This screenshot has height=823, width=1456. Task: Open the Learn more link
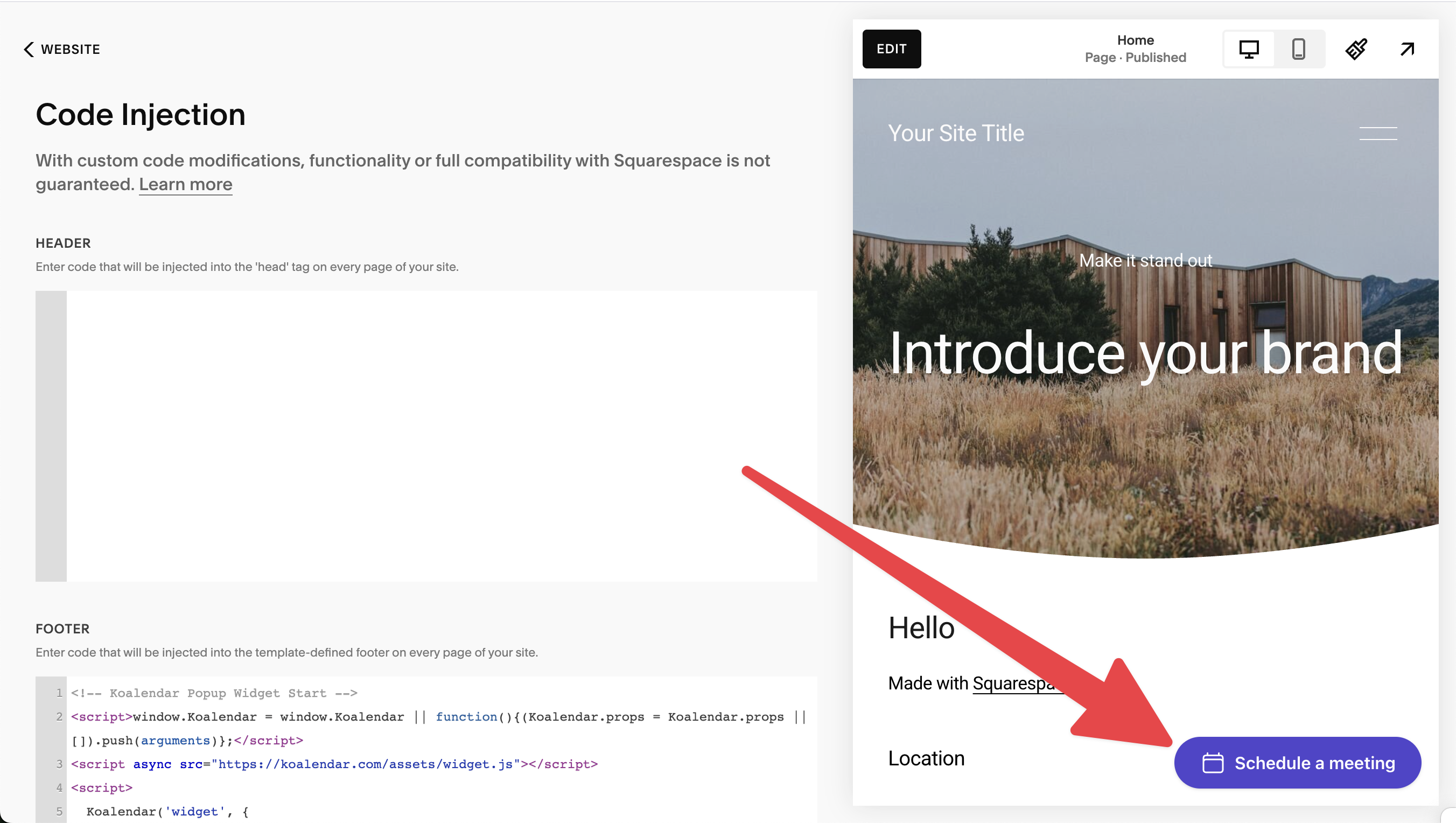[x=185, y=184]
